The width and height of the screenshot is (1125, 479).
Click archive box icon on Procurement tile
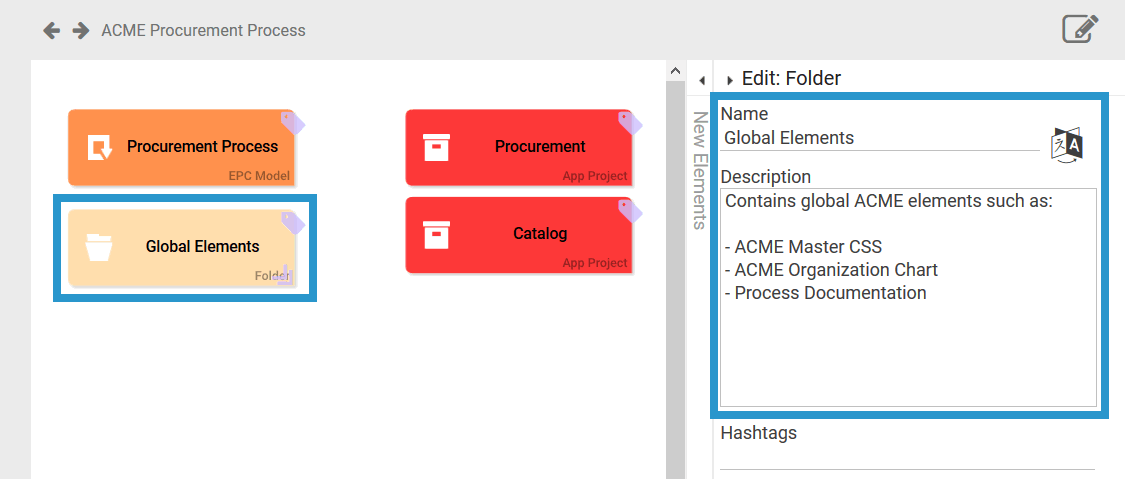[x=437, y=148]
